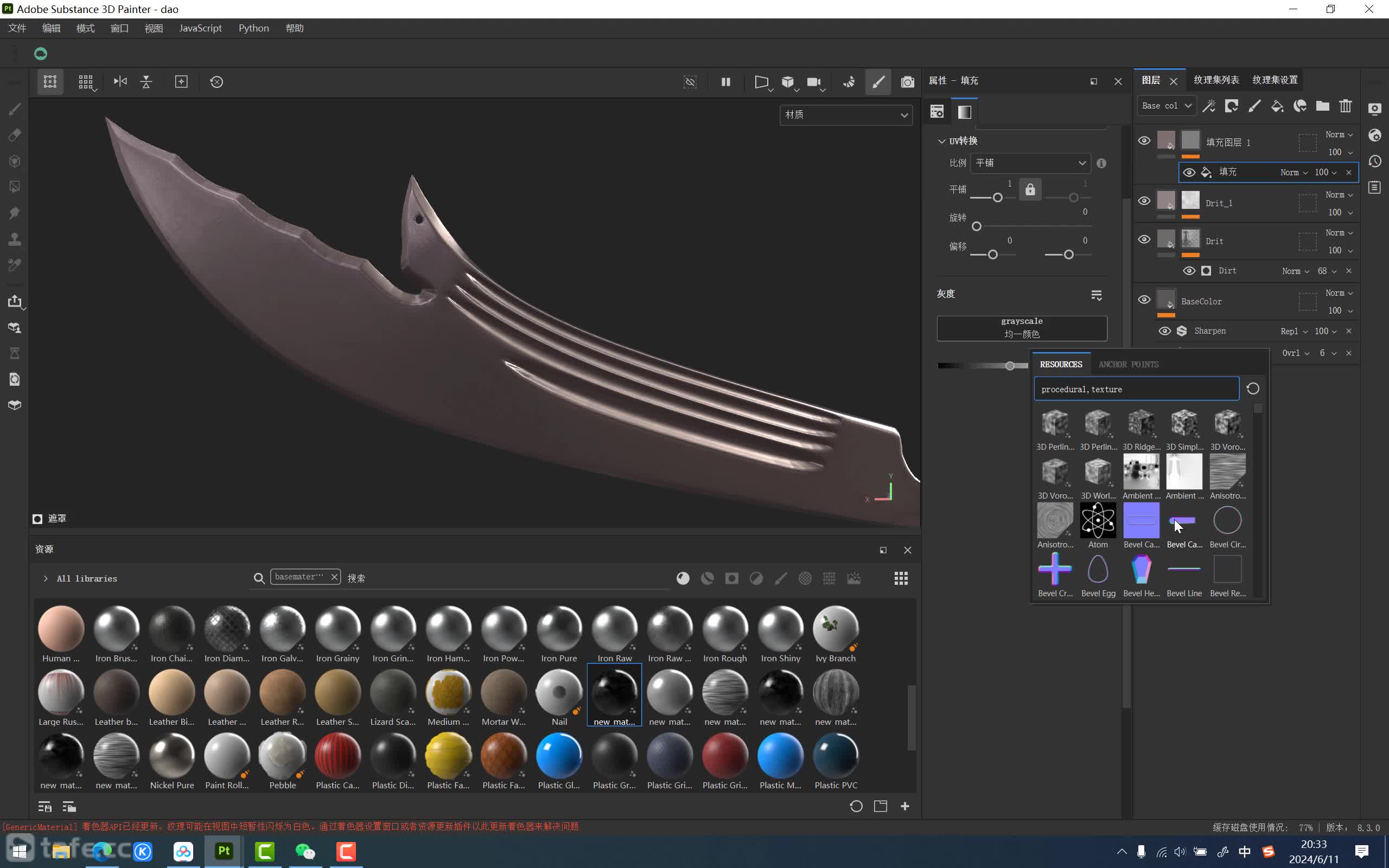The height and width of the screenshot is (868, 1389).
Task: Toggle visibility of Dirt generator
Action: pyautogui.click(x=1189, y=270)
